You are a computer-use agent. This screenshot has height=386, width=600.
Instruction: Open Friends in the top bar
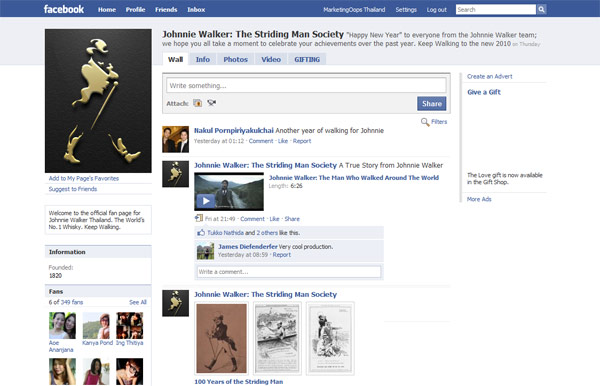tap(166, 10)
